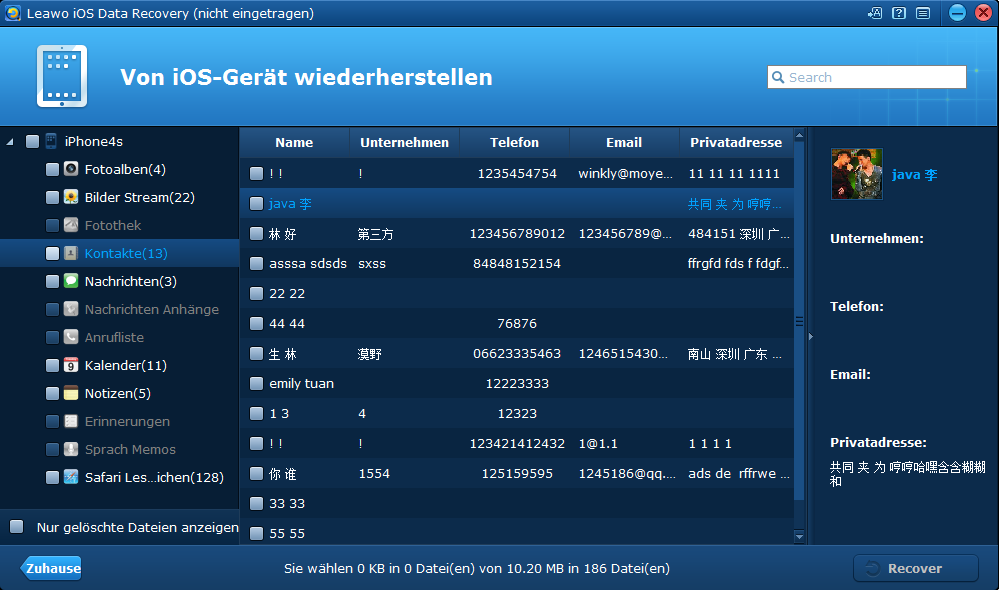Click the phone cell 76876 of '44 44'
Viewport: 999px width, 590px height.
pos(517,324)
